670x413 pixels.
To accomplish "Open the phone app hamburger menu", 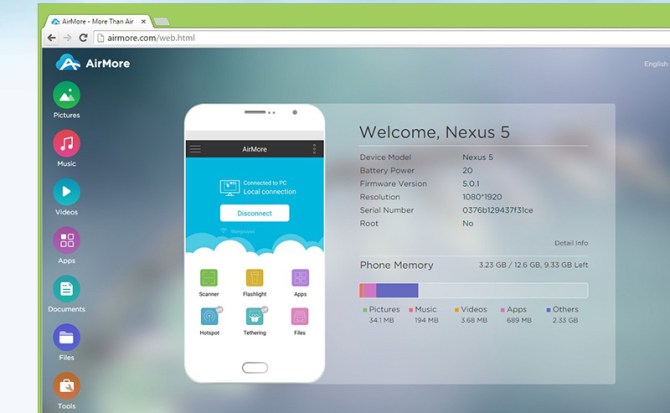I will pyautogui.click(x=195, y=149).
